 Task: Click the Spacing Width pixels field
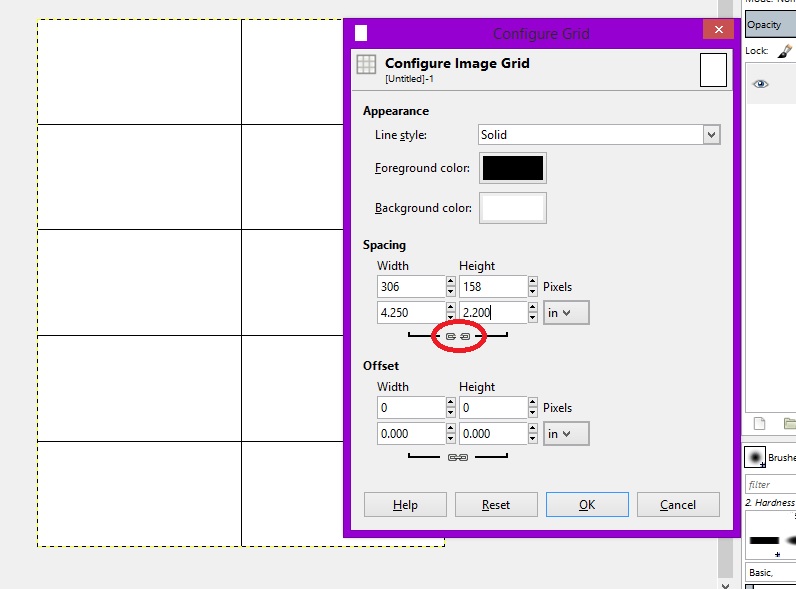pos(411,286)
